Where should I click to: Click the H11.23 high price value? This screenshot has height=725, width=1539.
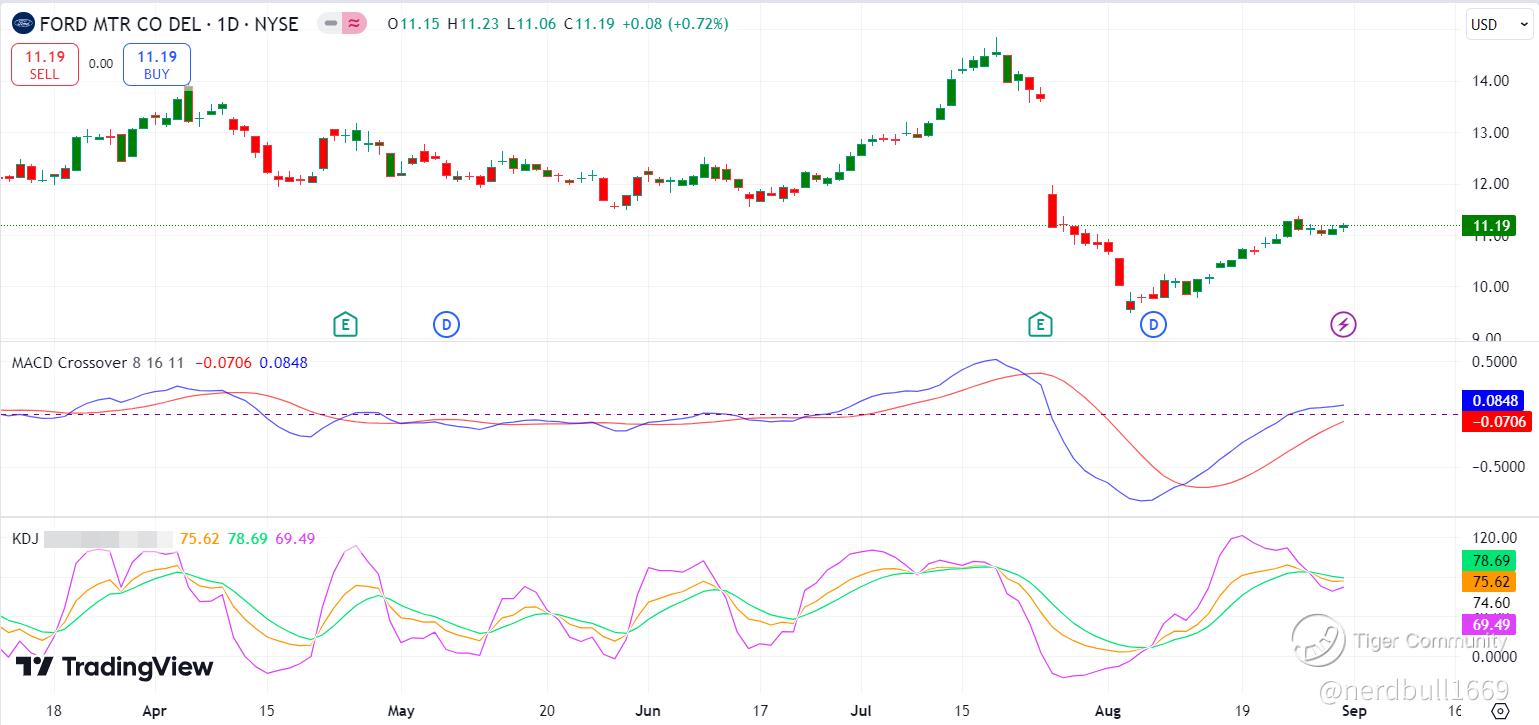(x=473, y=23)
